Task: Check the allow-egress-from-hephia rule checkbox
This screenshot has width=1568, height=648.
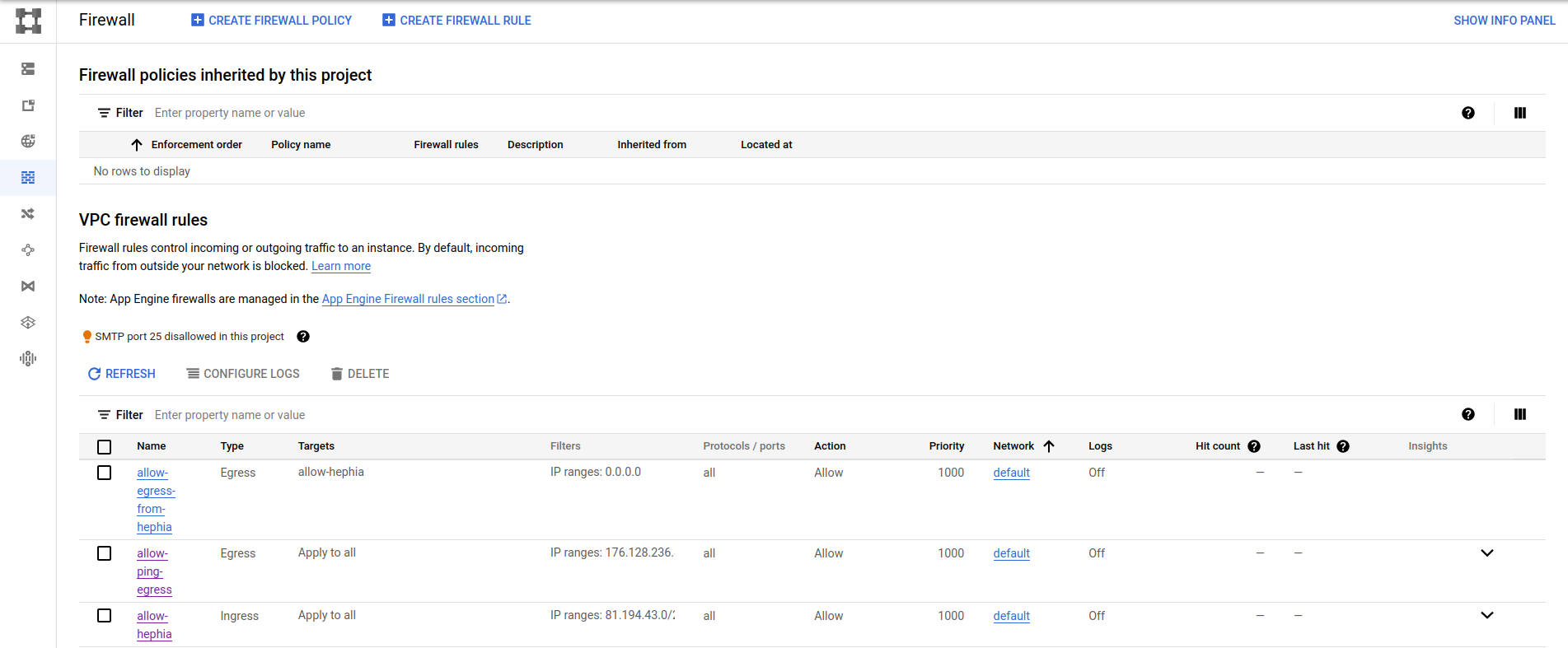Action: [105, 473]
